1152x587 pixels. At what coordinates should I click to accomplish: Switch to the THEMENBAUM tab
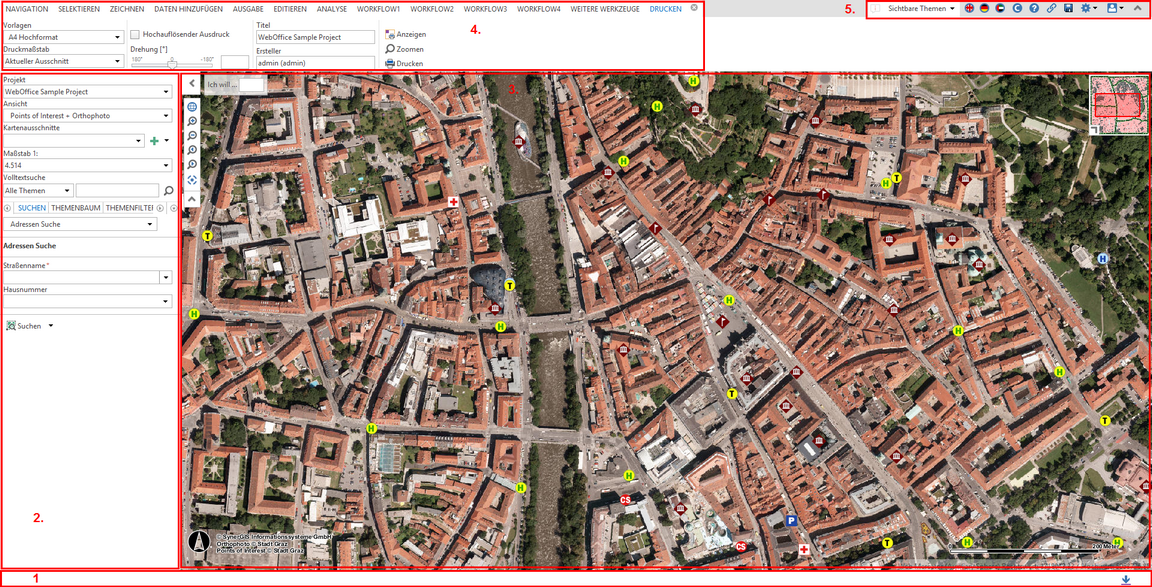click(76, 208)
